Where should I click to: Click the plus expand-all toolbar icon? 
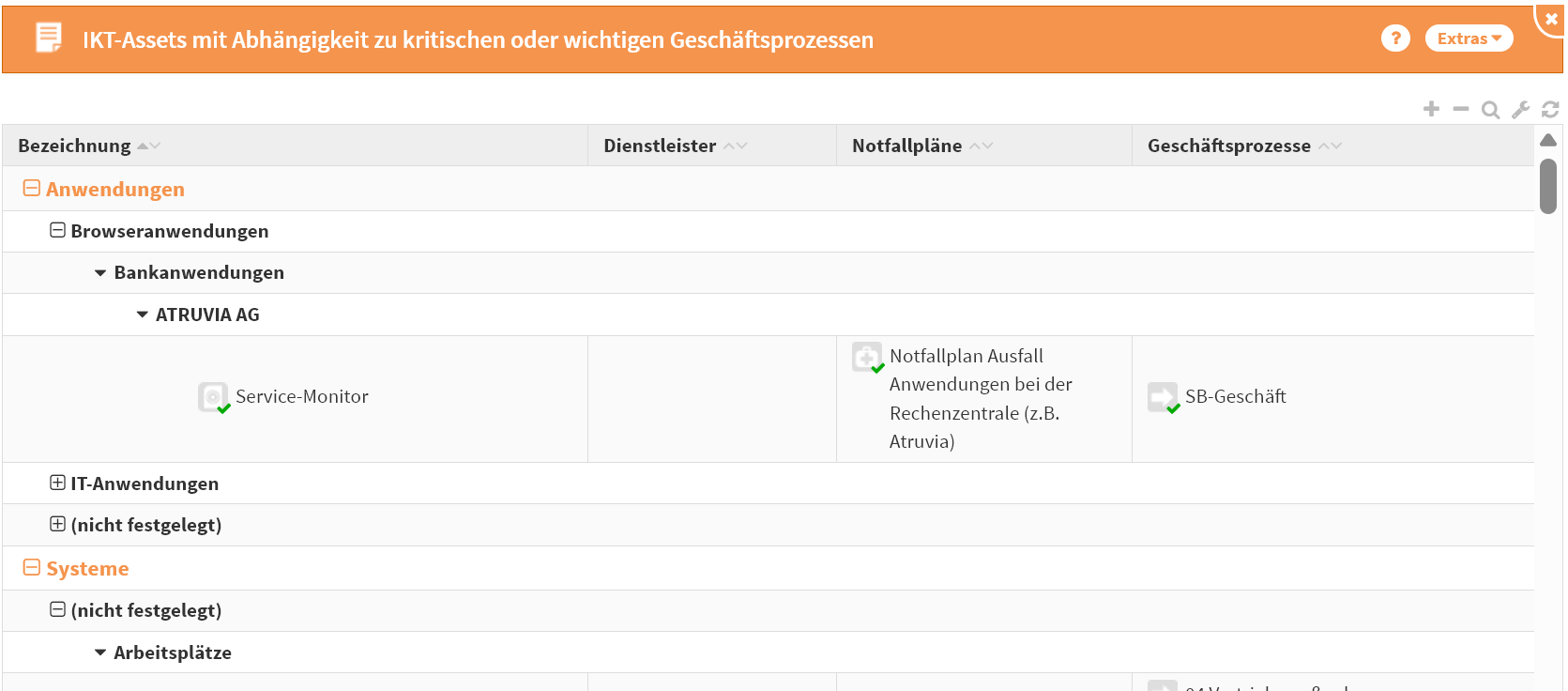click(x=1431, y=109)
